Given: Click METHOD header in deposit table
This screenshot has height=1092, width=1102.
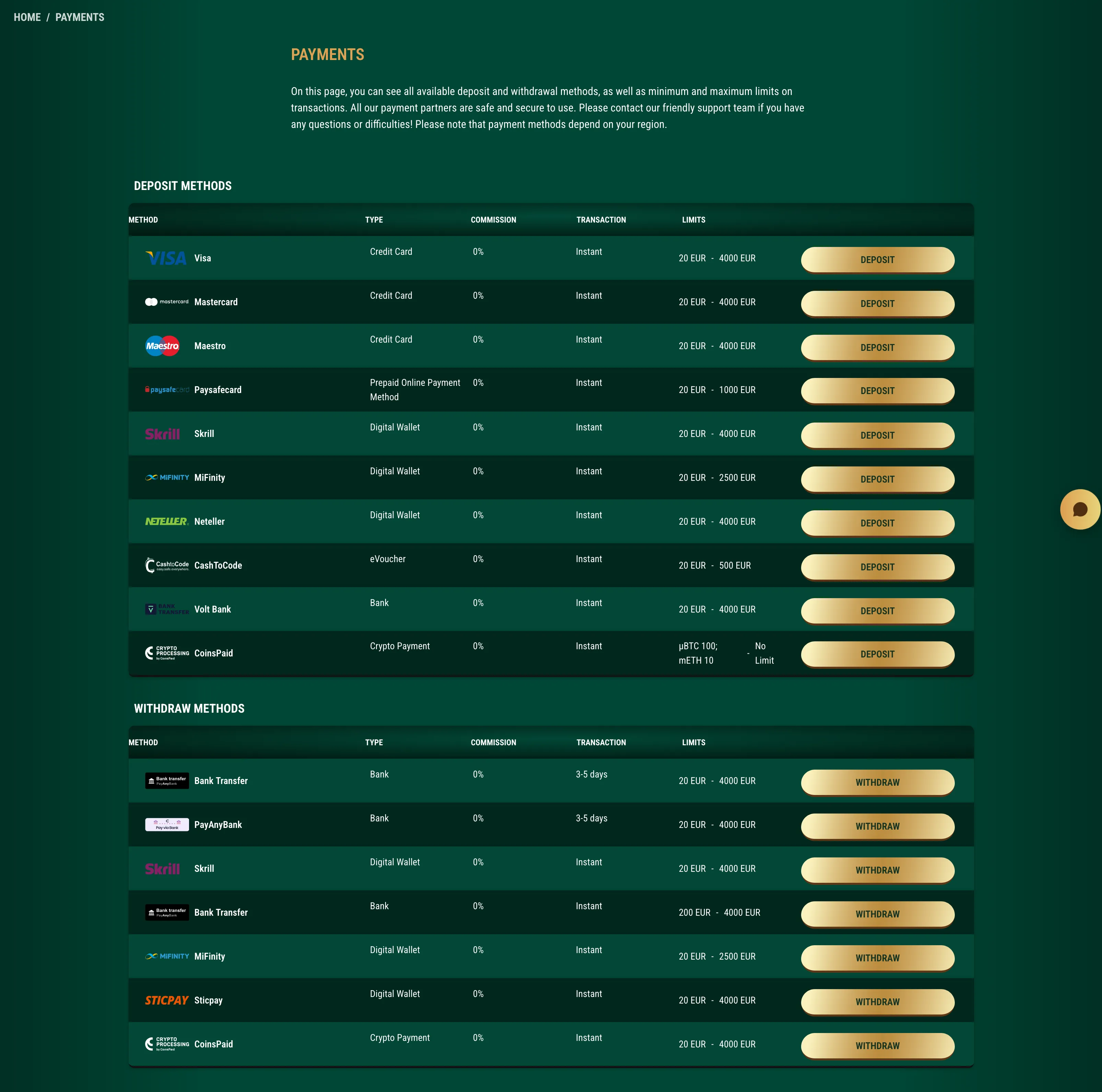Looking at the screenshot, I should point(143,219).
